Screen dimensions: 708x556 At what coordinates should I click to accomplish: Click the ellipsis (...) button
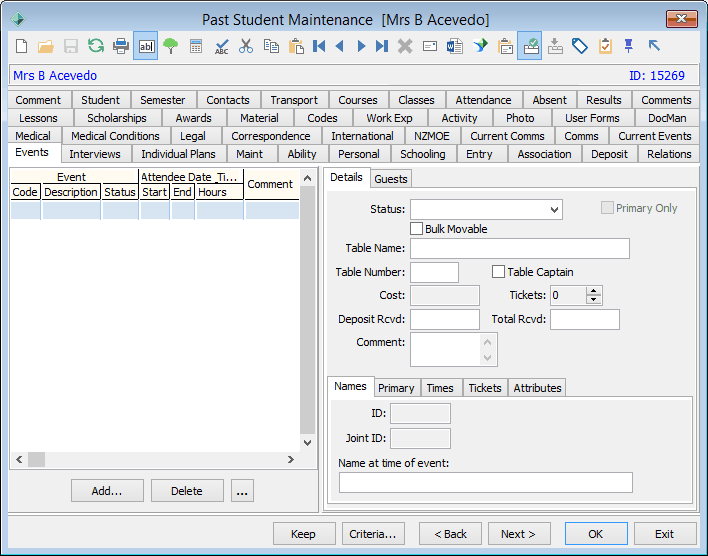[x=242, y=491]
